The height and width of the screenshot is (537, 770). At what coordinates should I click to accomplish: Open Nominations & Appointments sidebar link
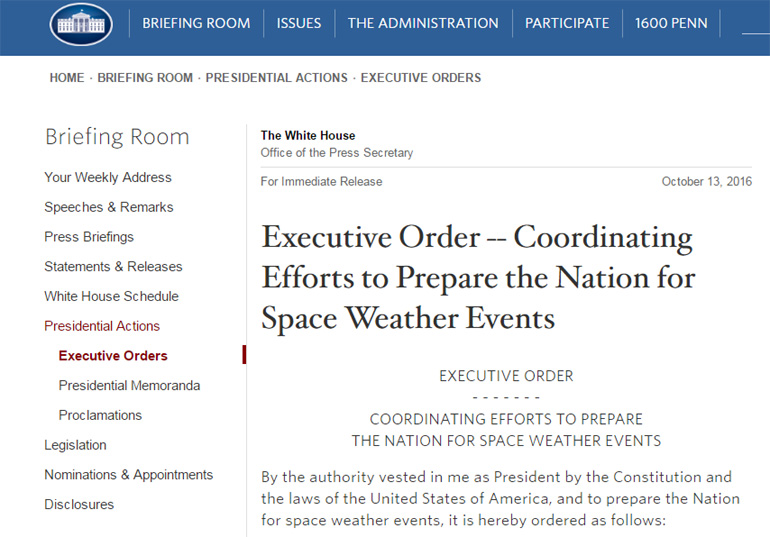[128, 475]
